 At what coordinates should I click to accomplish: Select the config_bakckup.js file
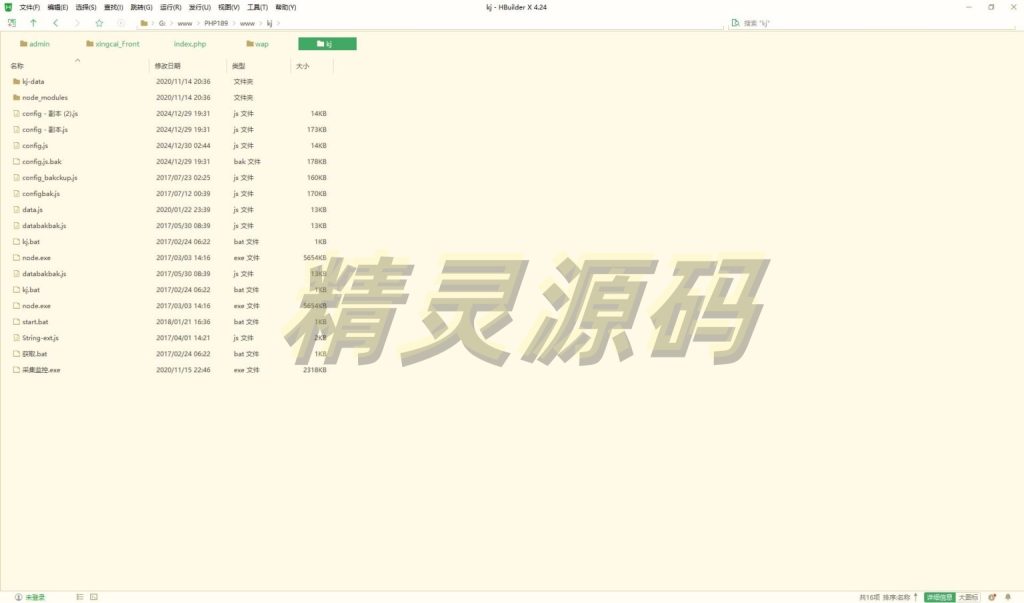pos(50,178)
